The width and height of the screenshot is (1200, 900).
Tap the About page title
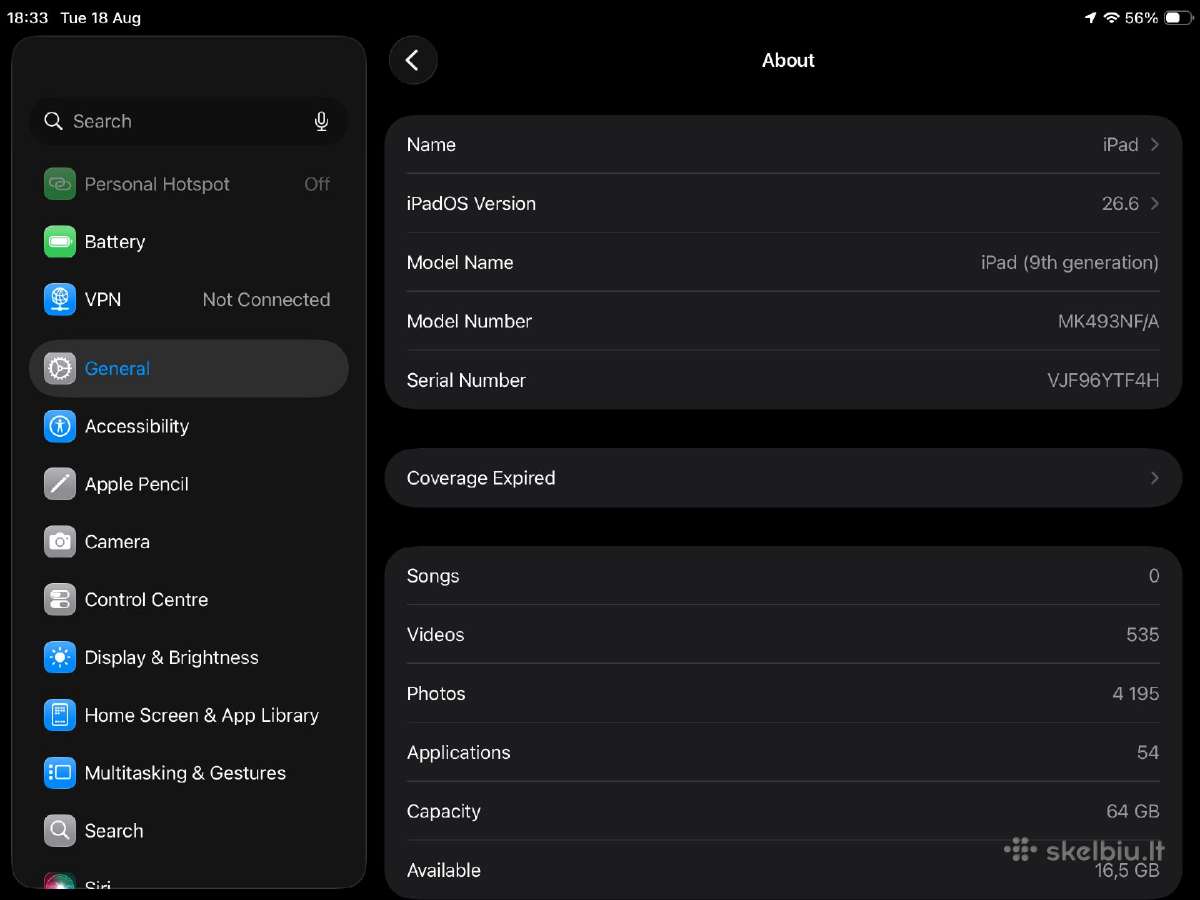(x=788, y=60)
